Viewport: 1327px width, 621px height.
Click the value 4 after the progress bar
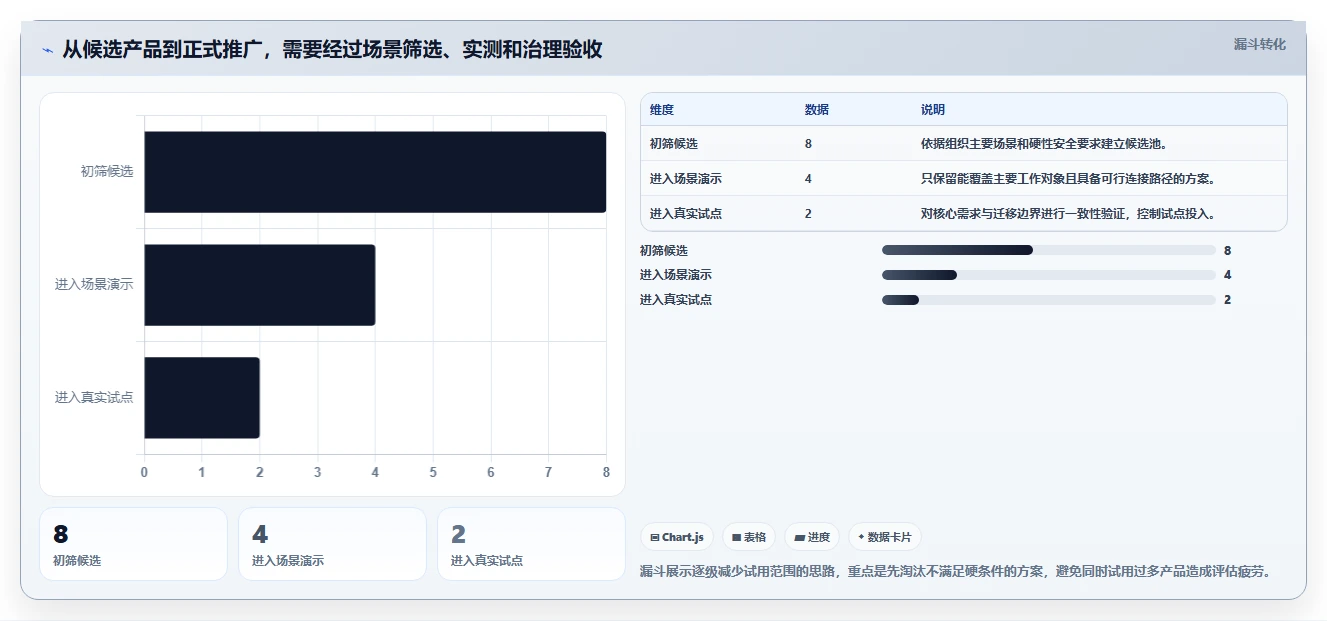1228,275
